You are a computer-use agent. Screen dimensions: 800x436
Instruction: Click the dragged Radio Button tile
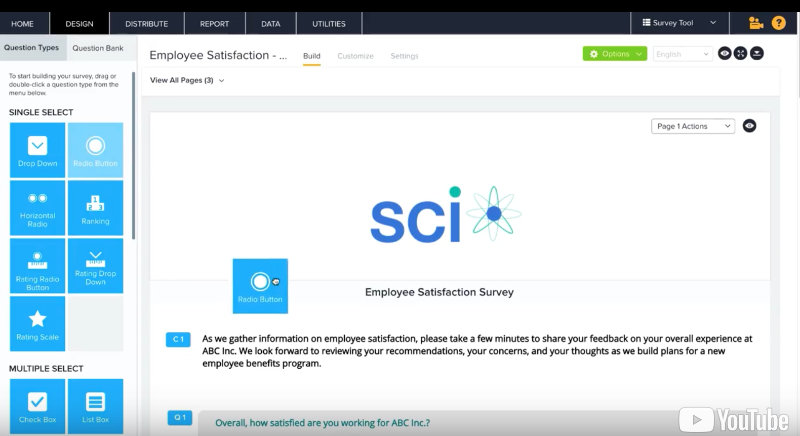coord(260,286)
